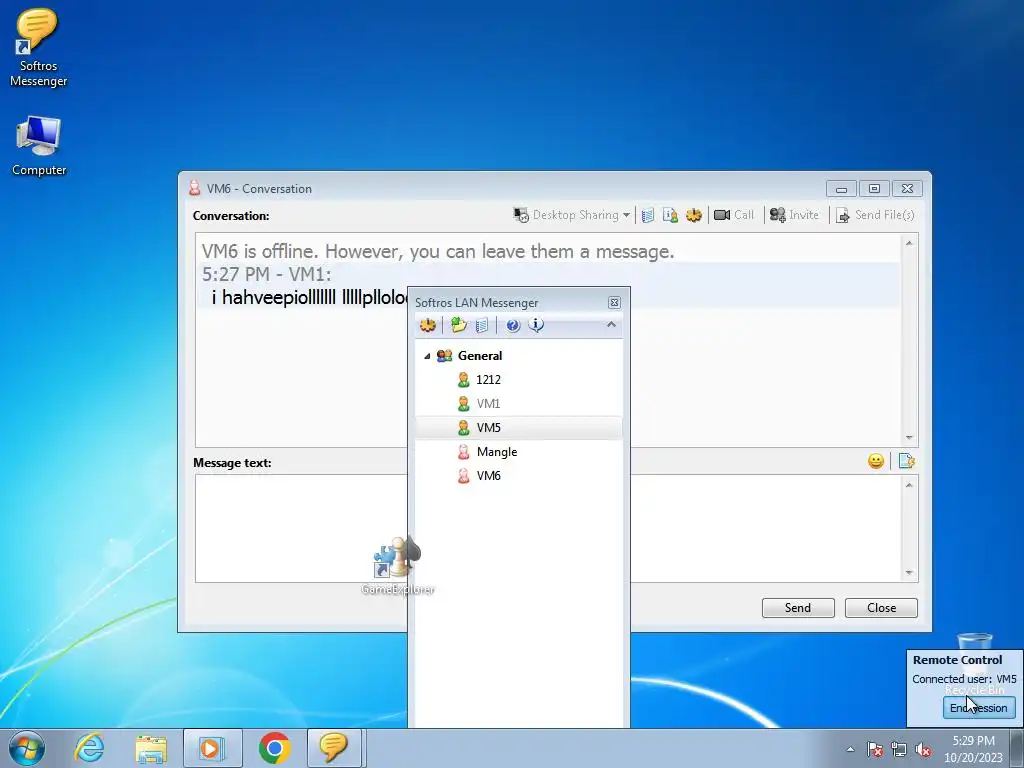Click Softros Messenger taskbar button
Image resolution: width=1024 pixels, height=768 pixels.
(334, 748)
